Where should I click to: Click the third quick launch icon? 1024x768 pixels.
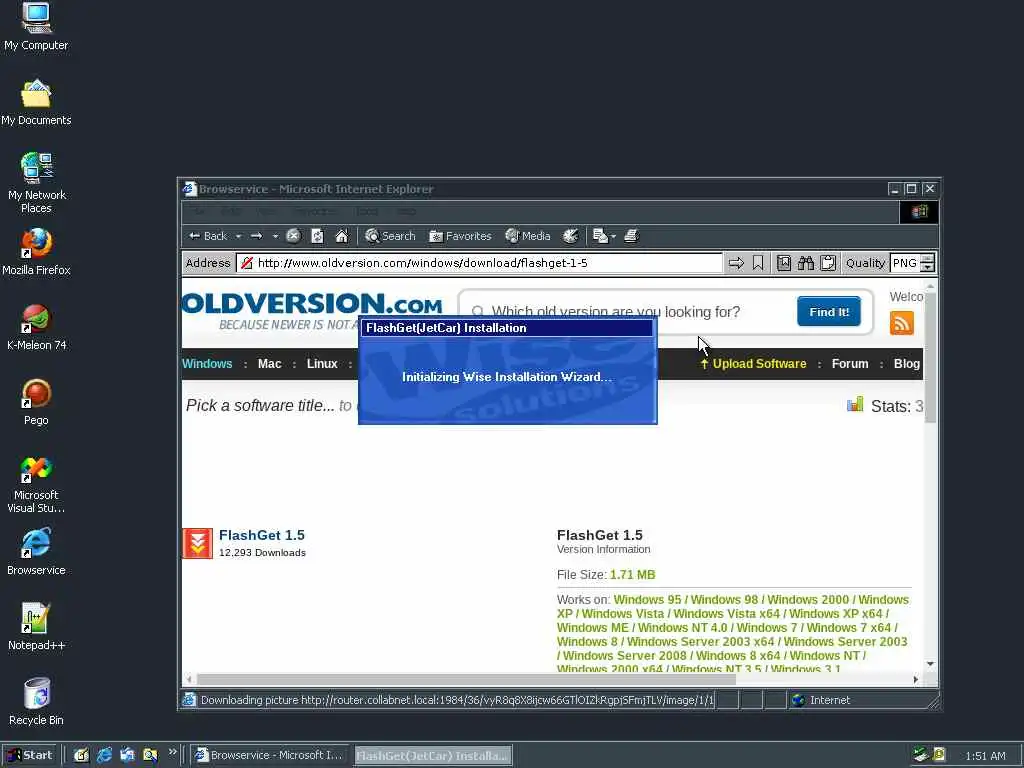pyautogui.click(x=127, y=756)
